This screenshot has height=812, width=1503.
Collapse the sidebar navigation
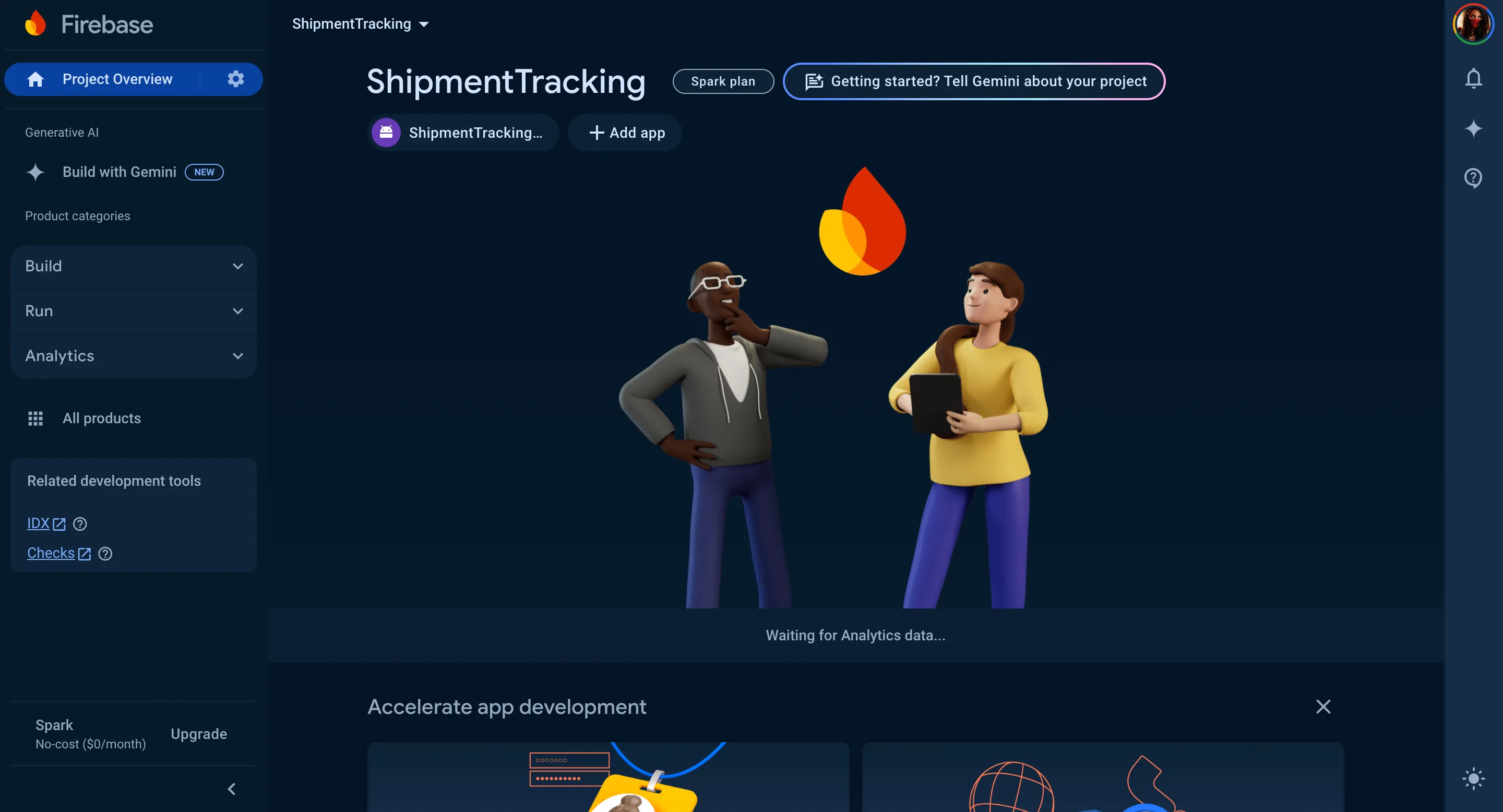[232, 789]
